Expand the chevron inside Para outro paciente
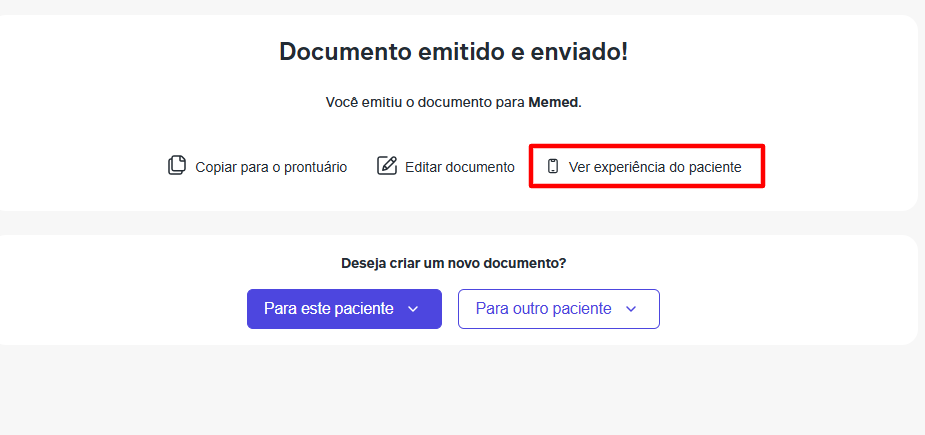Image resolution: width=925 pixels, height=435 pixels. [631, 309]
